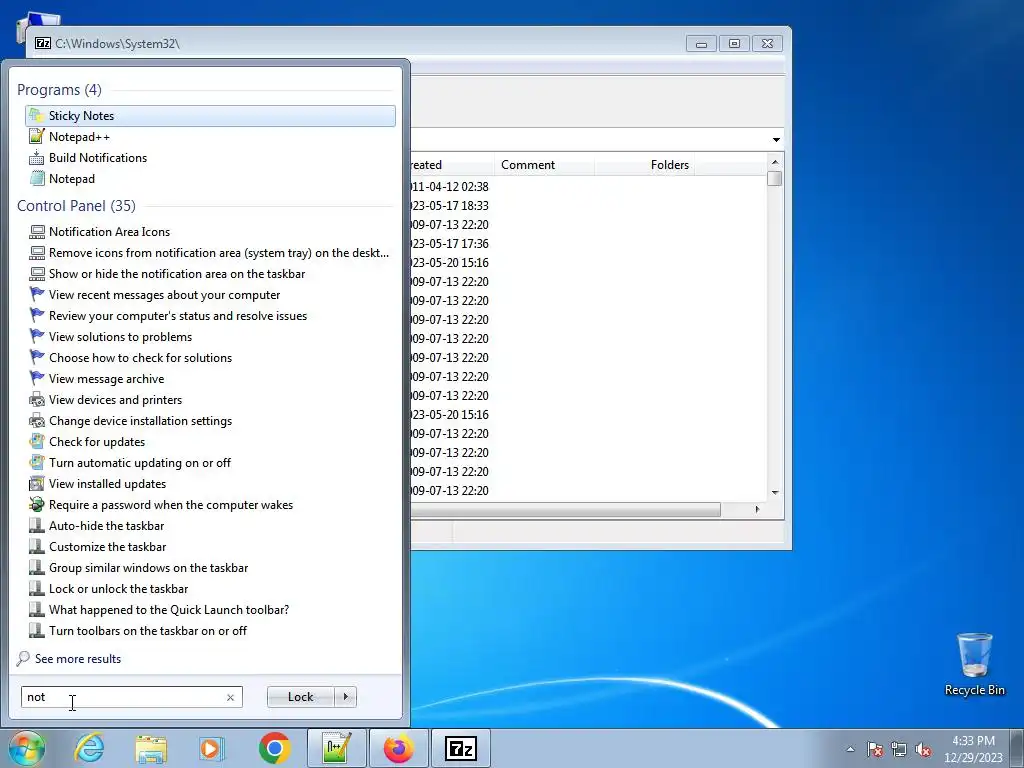Open Windows Explorer from the taskbar

pyautogui.click(x=151, y=748)
